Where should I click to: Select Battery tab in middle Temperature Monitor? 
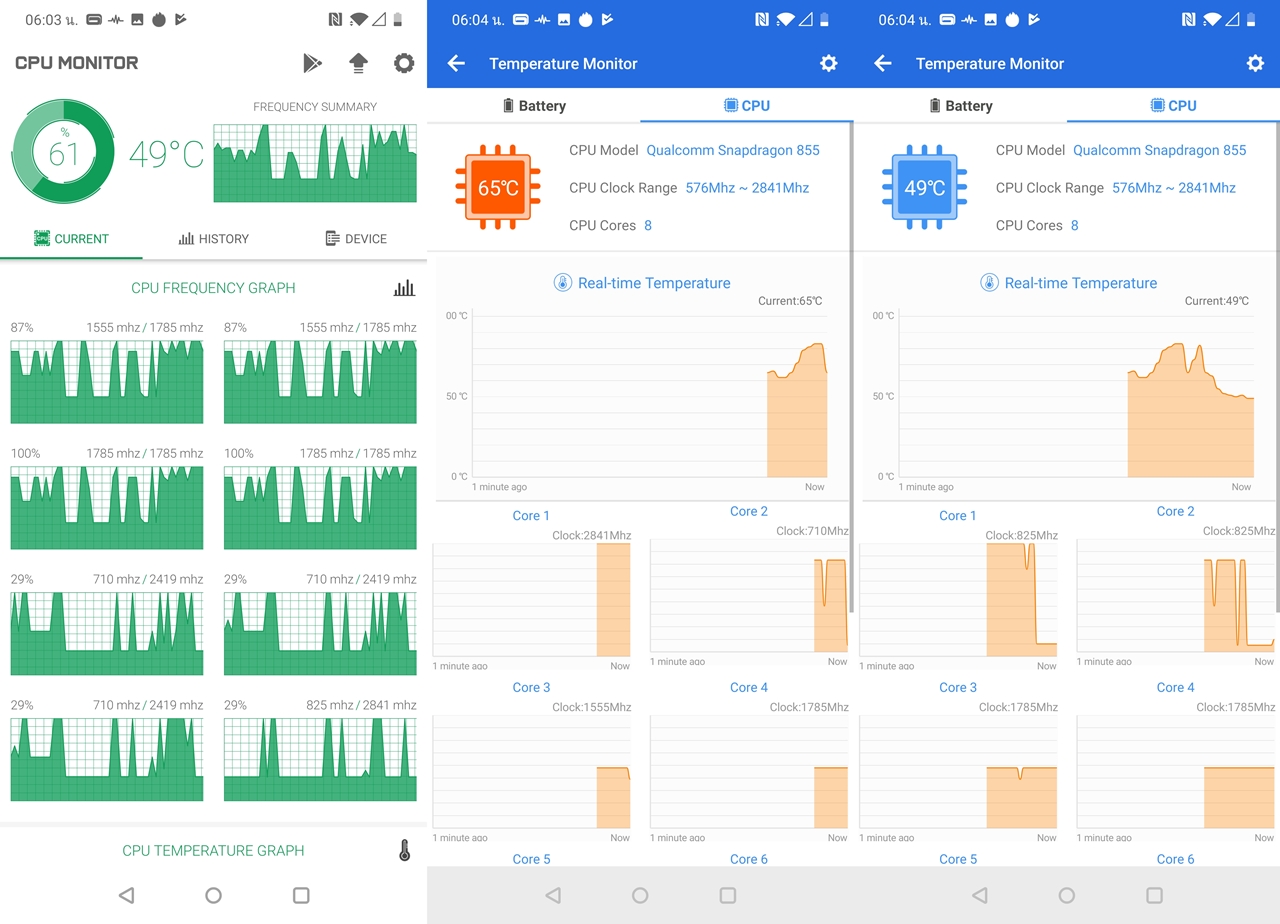[x=534, y=105]
